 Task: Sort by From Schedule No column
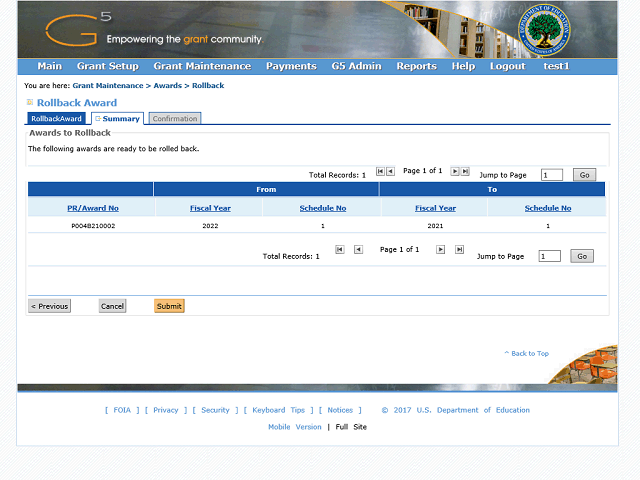point(323,208)
